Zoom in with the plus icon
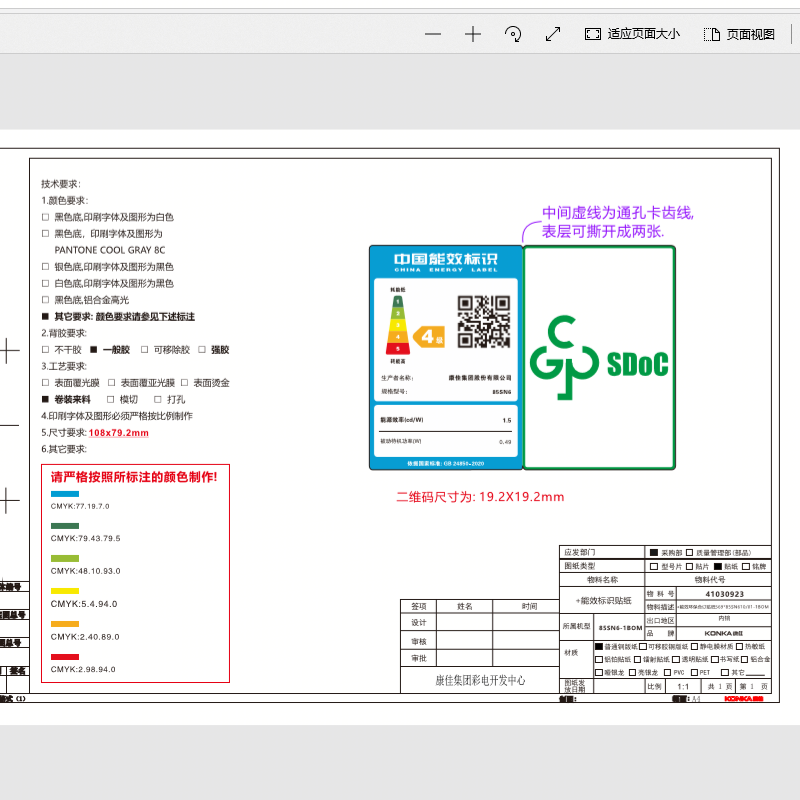Screen dimensions: 800x800 tap(473, 34)
